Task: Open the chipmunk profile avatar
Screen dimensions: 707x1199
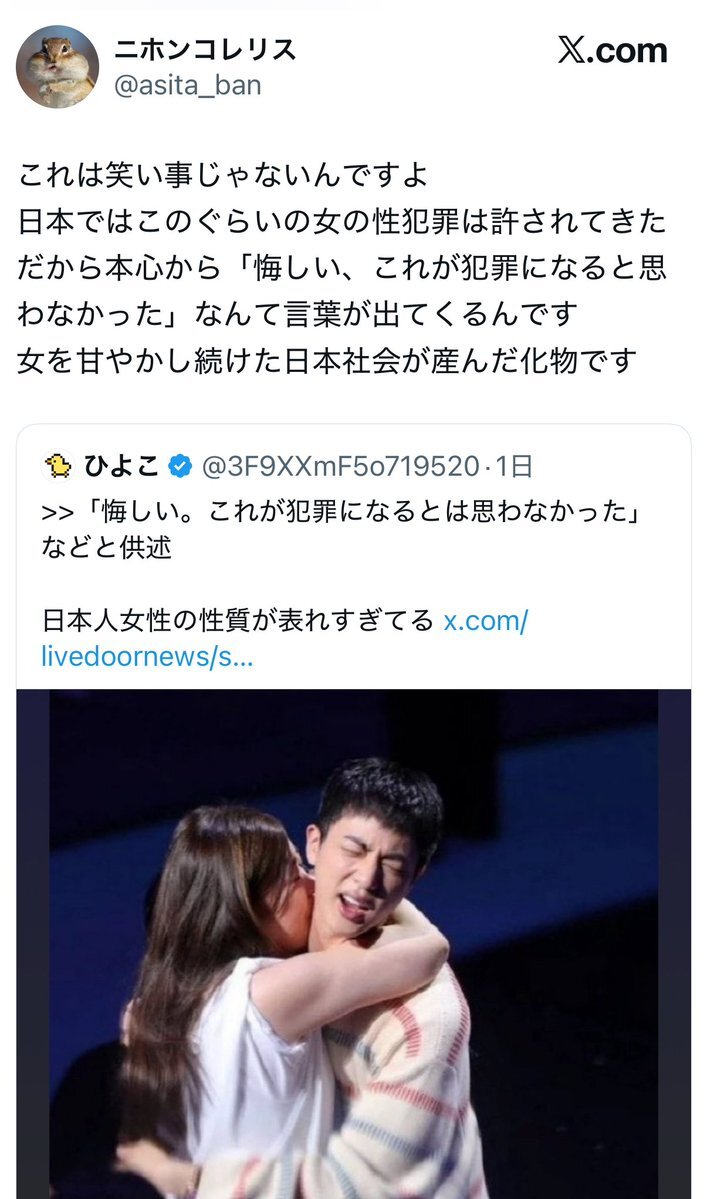Action: pyautogui.click(x=57, y=67)
